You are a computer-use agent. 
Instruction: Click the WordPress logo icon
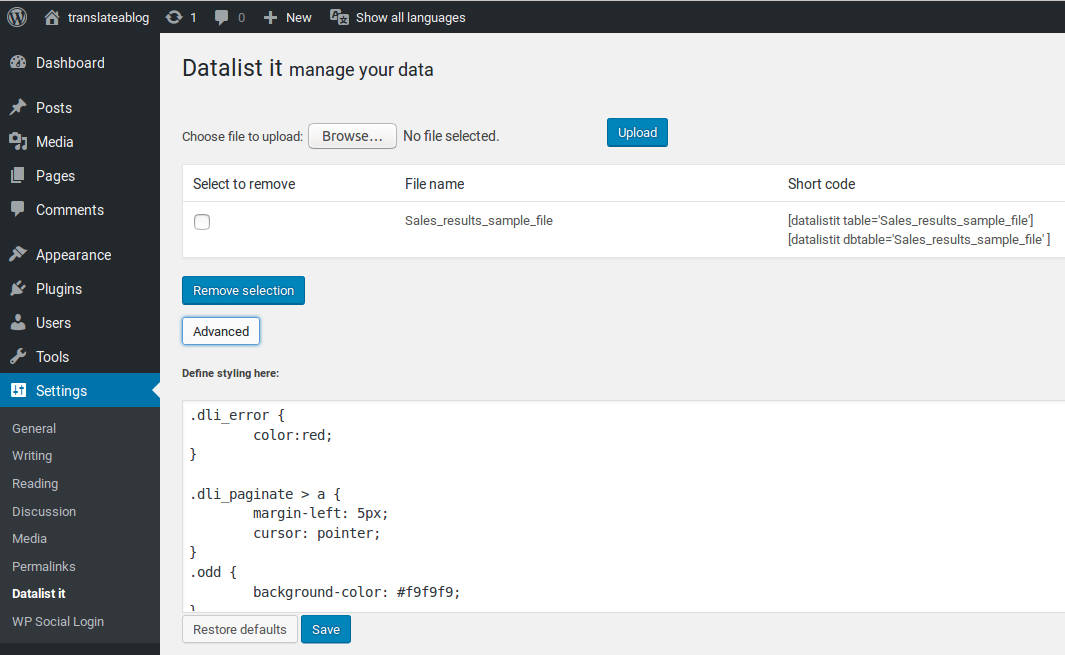point(17,16)
